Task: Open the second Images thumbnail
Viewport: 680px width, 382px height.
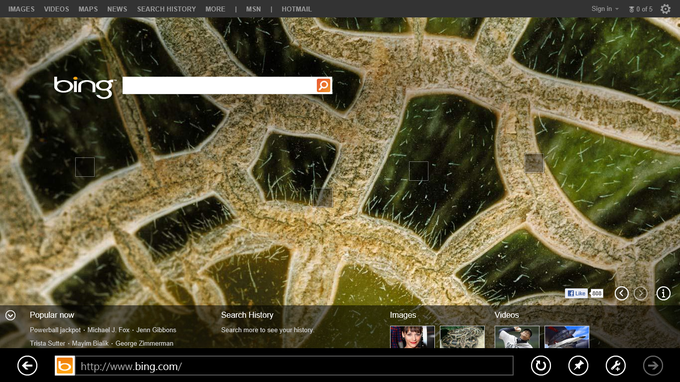Action: point(462,337)
